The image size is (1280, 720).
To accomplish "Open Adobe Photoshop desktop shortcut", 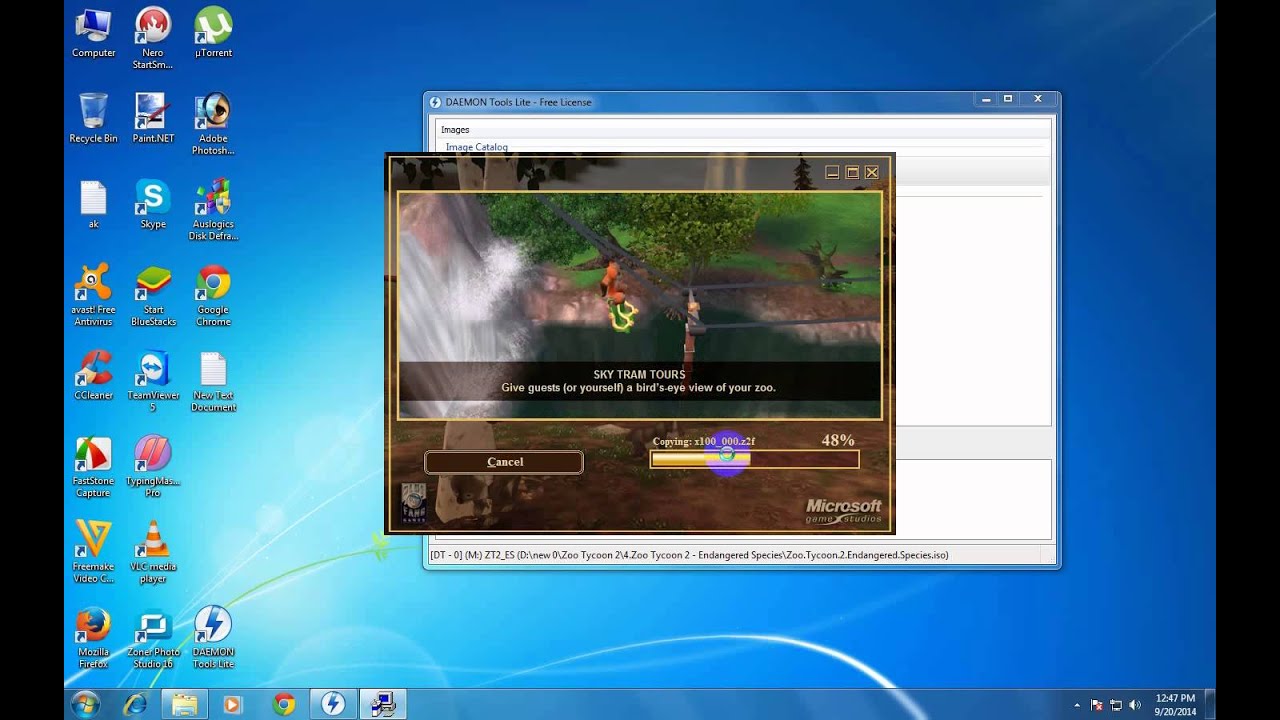I will pos(212,124).
